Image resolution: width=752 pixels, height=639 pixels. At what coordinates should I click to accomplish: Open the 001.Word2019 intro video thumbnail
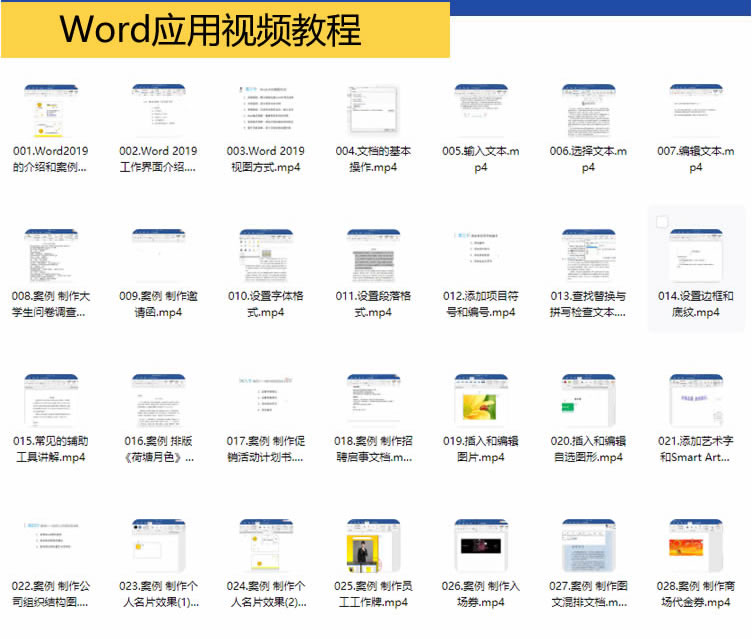pyautogui.click(x=51, y=111)
